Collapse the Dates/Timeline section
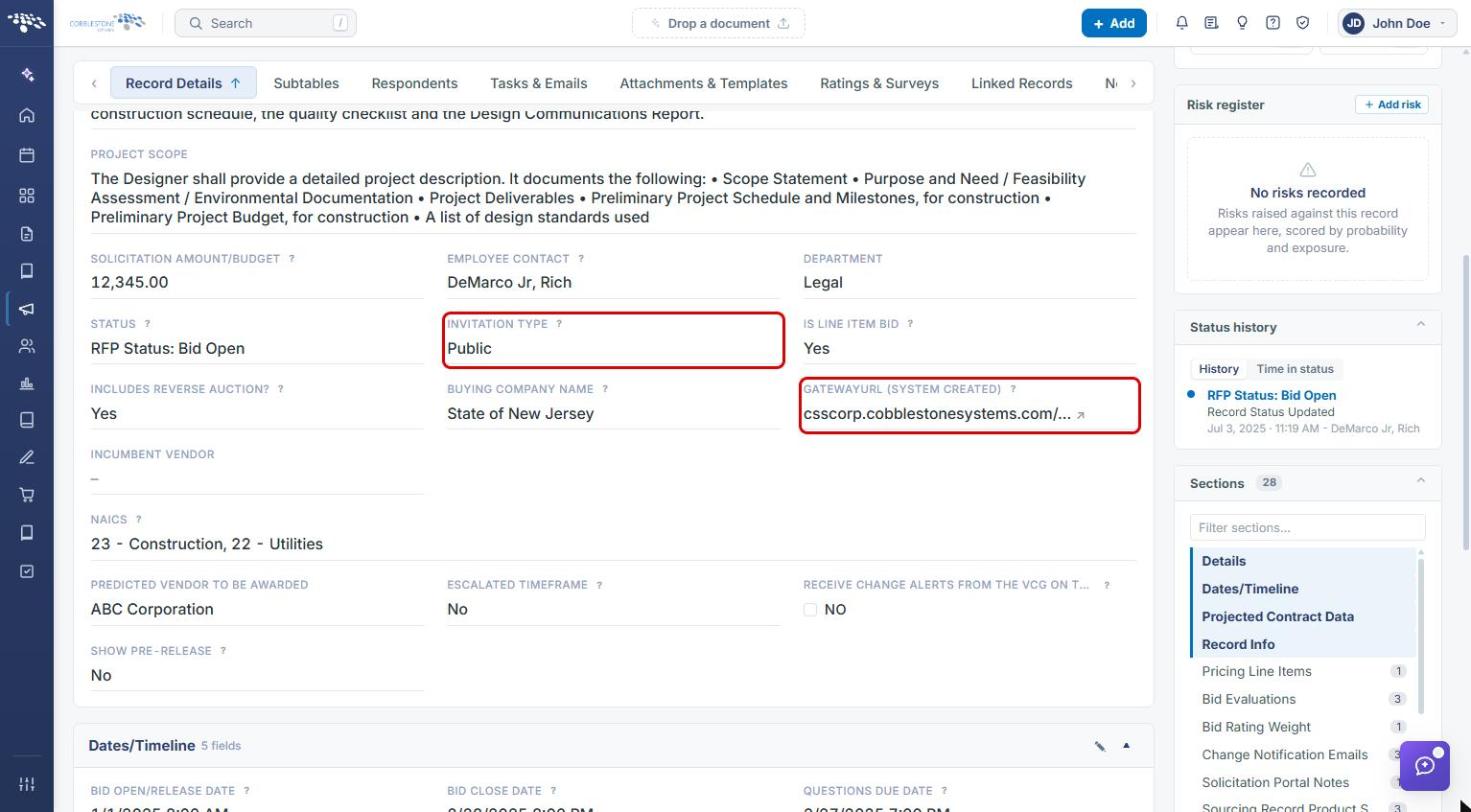The image size is (1471, 812). [1127, 746]
